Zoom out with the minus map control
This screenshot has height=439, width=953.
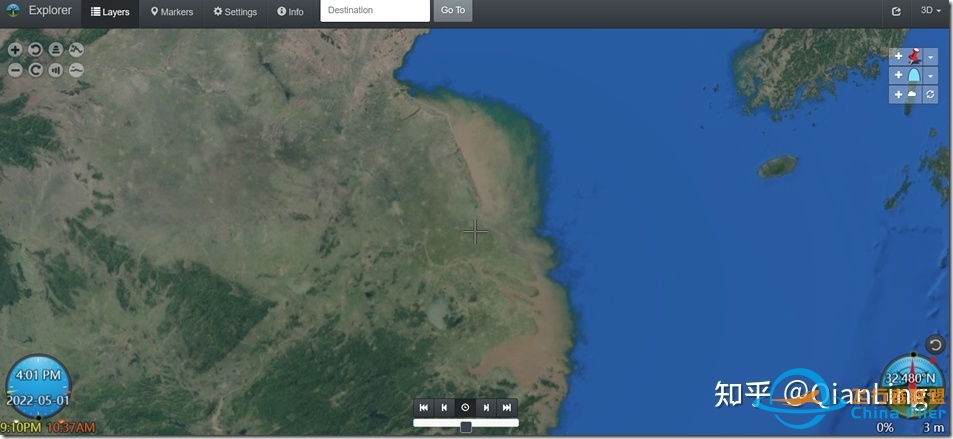click(15, 71)
